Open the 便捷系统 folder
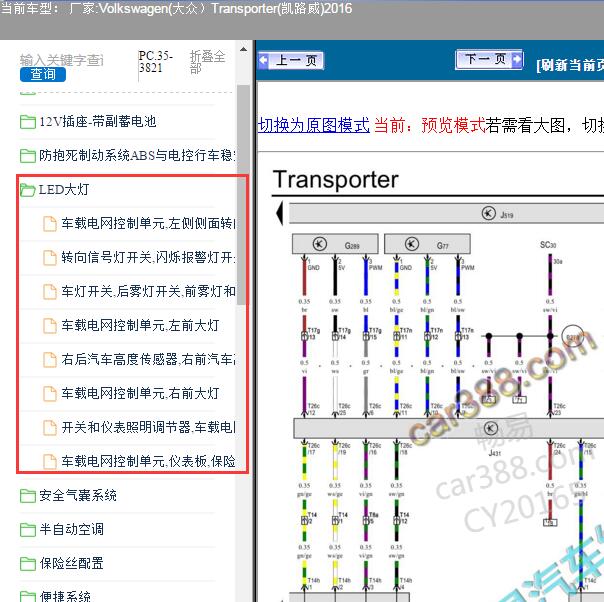 65,595
